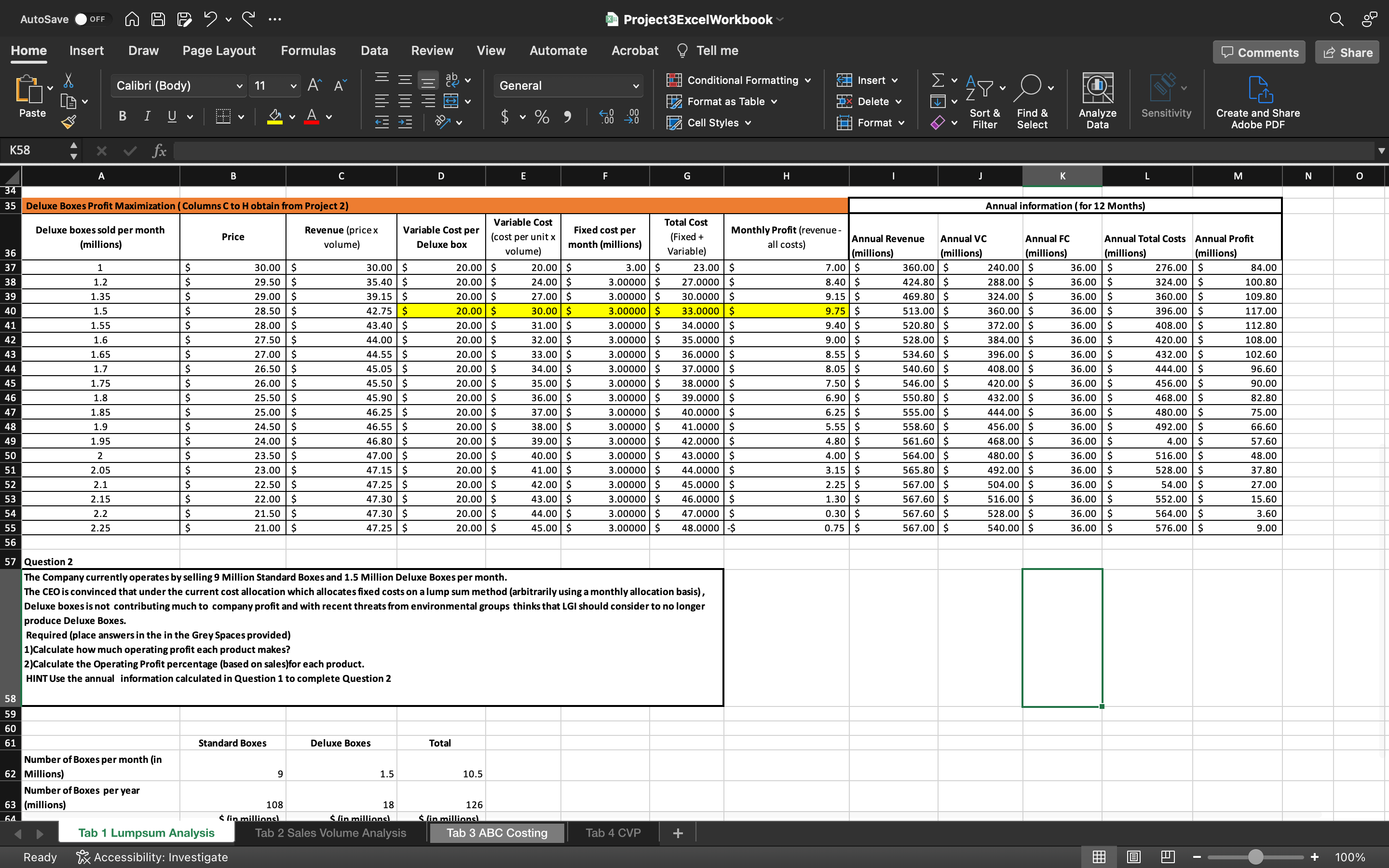This screenshot has width=1389, height=868.
Task: Open the Tab 4 CVP sheet
Action: coord(612,832)
